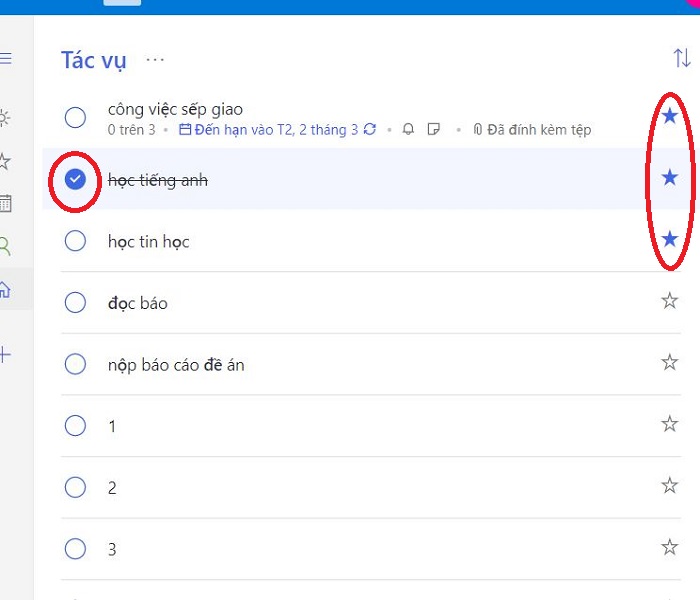Click the 'Tác vụ' list title
The height and width of the screenshot is (600, 700).
coord(94,61)
